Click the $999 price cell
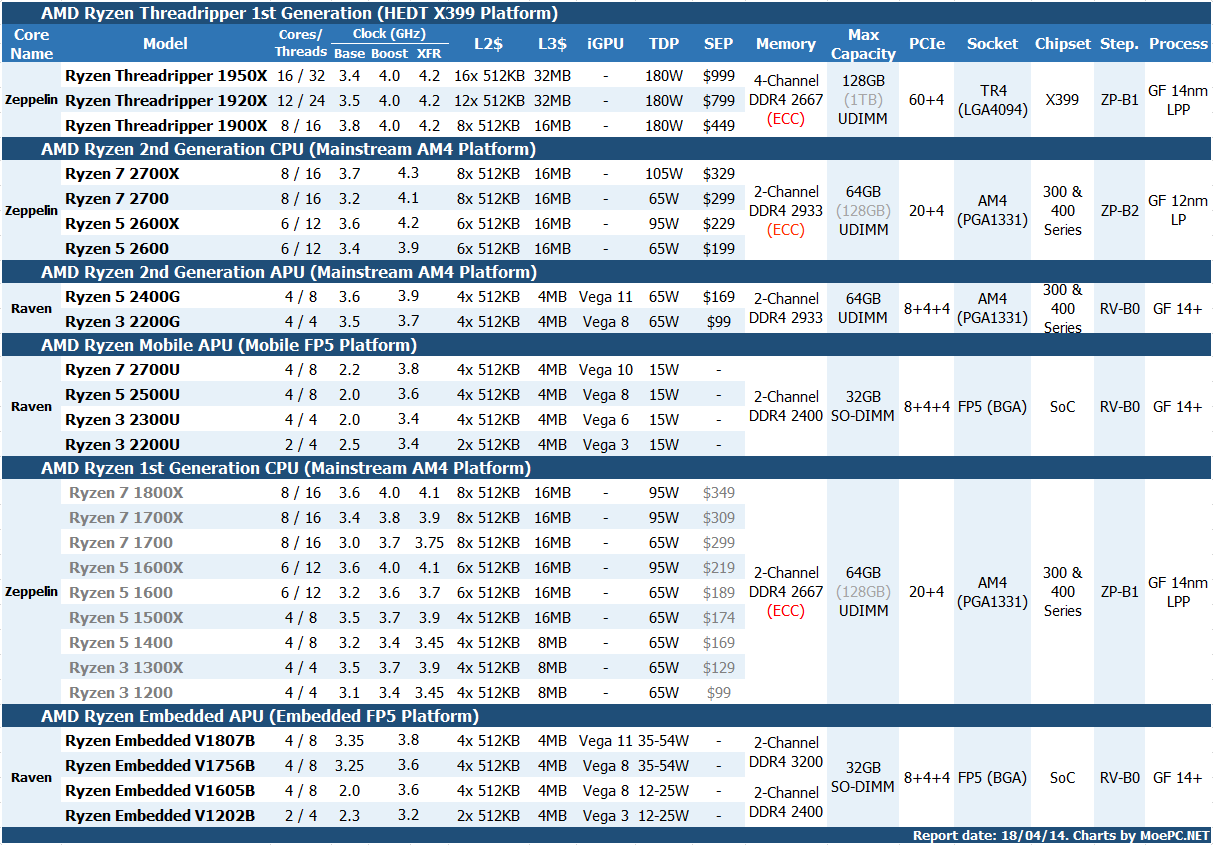 [x=718, y=76]
